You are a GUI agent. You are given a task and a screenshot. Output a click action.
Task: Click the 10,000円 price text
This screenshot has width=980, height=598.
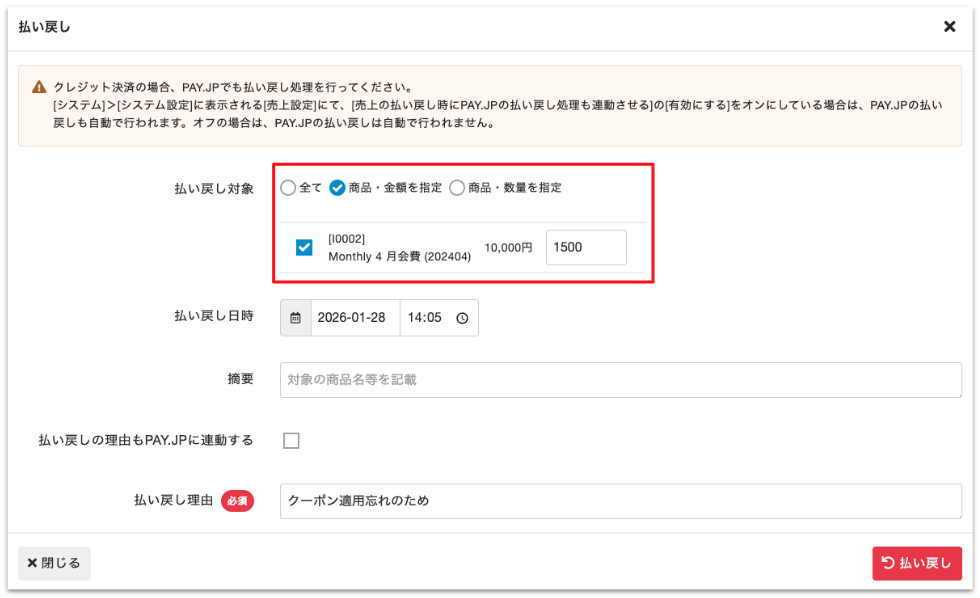[508, 247]
